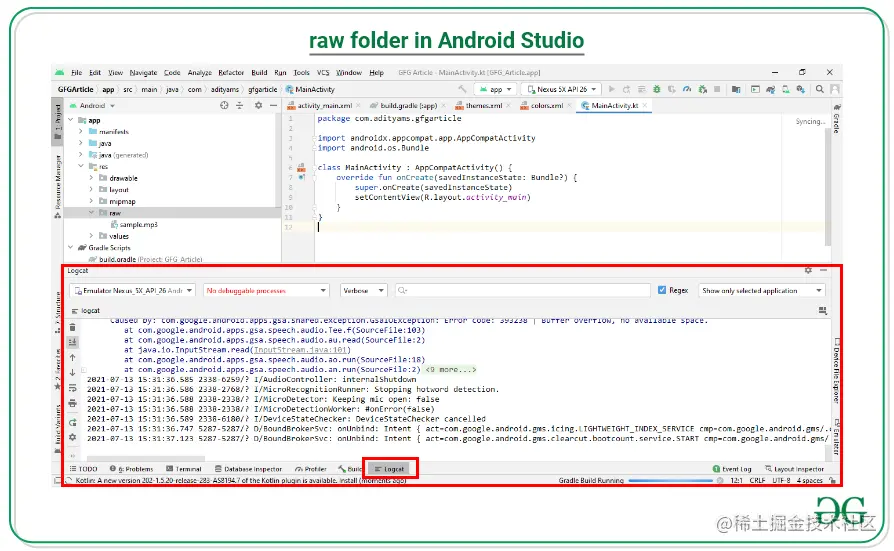Image resolution: width=894 pixels, height=551 pixels.
Task: Open the Event Log button
Action: [732, 469]
